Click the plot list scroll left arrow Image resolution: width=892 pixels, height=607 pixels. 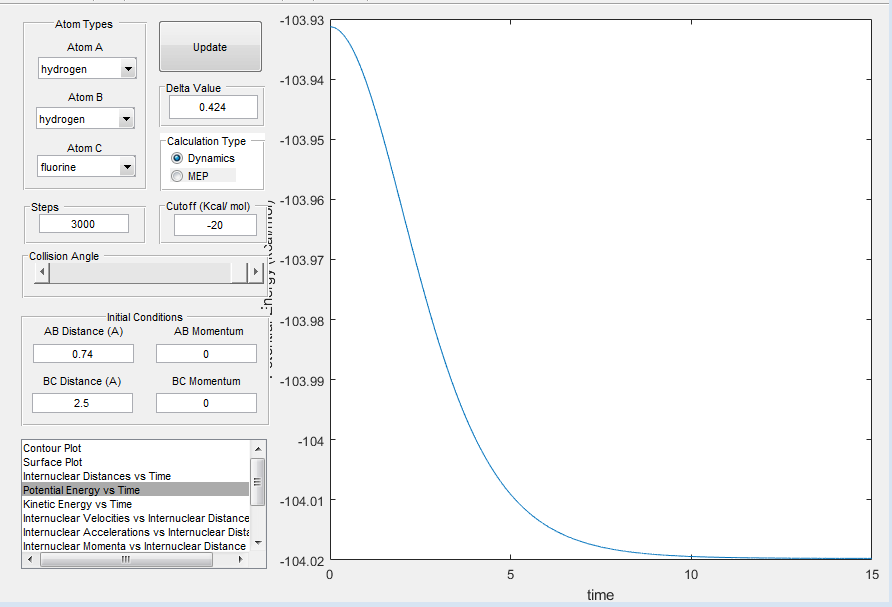point(30,560)
